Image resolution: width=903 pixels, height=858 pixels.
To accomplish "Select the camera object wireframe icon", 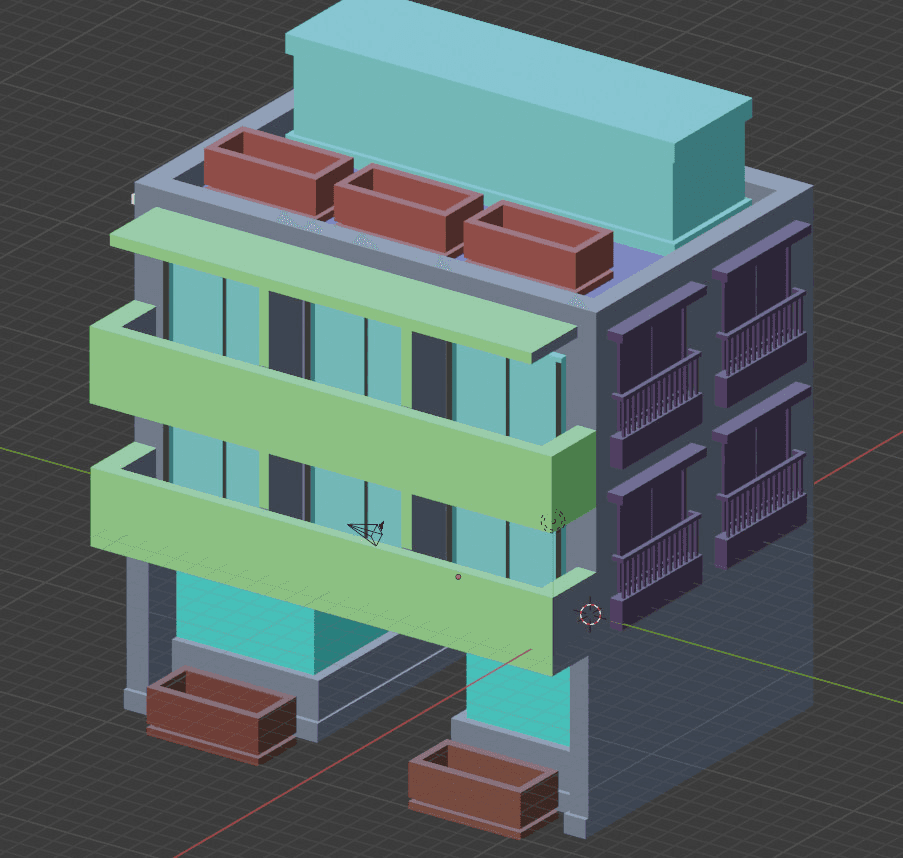I will click(367, 530).
